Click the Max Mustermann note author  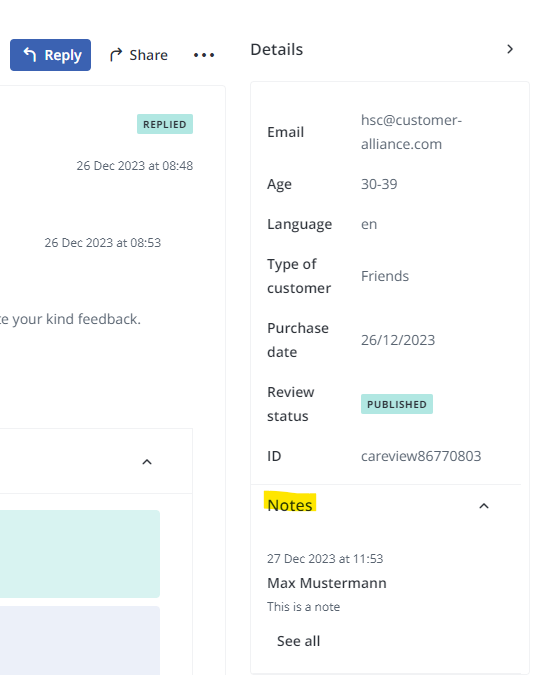(x=327, y=583)
